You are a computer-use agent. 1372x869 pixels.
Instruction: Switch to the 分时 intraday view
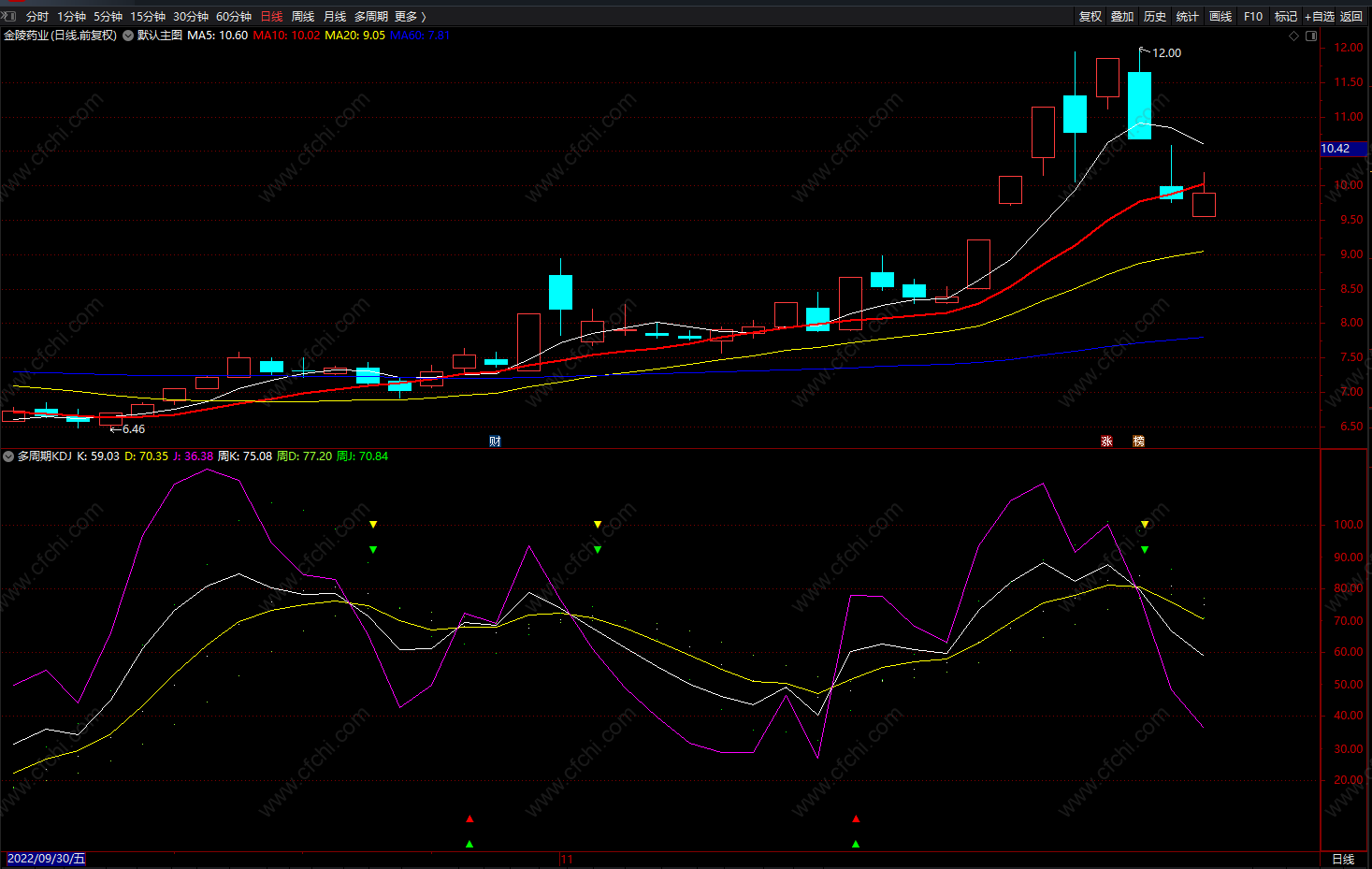[x=37, y=17]
